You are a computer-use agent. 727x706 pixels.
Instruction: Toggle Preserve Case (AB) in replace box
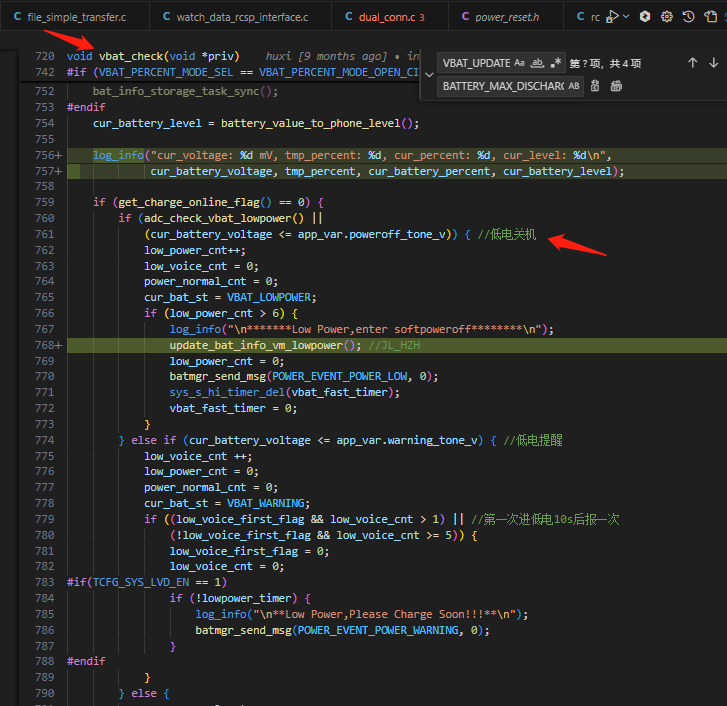(574, 86)
